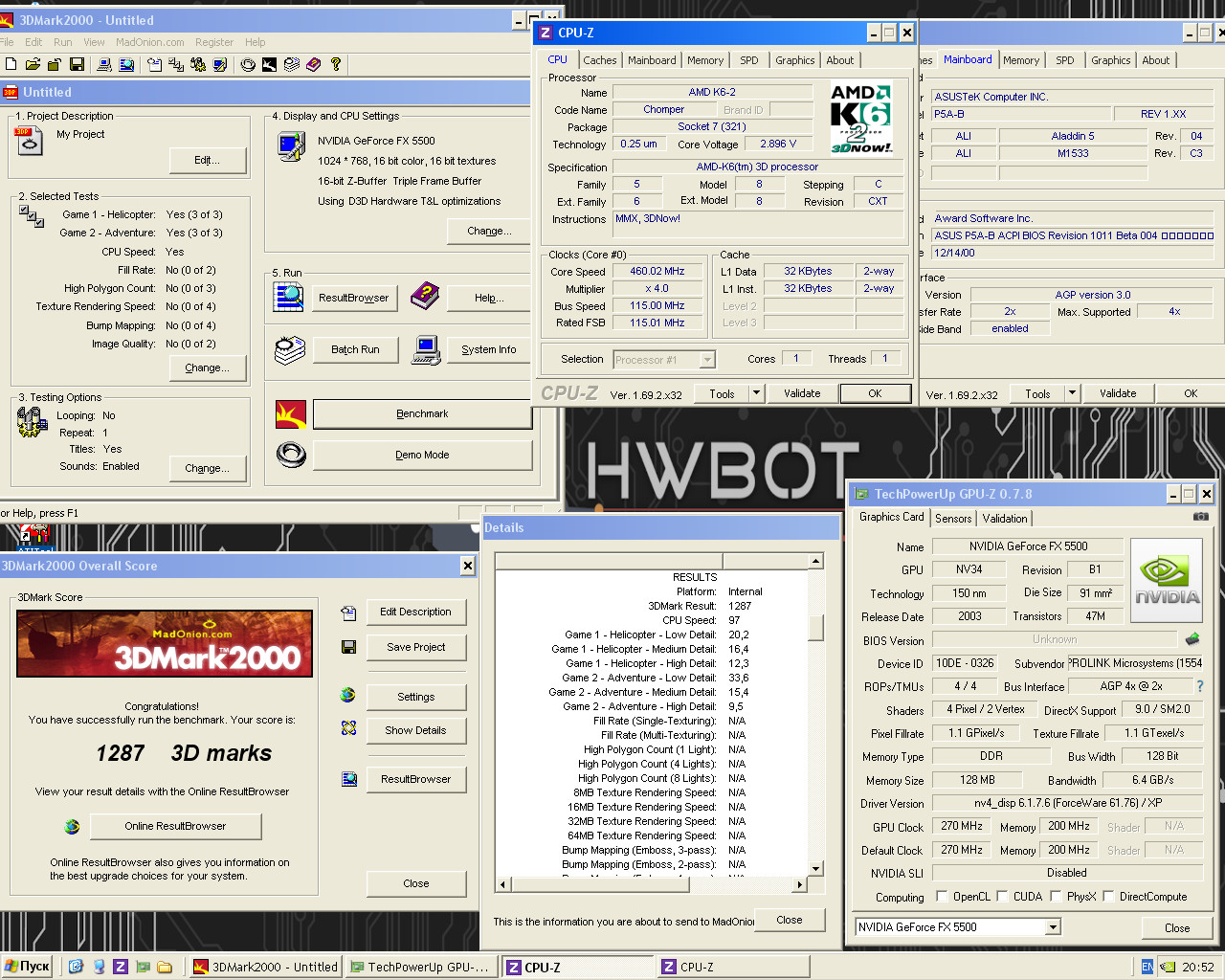
Task: Click the Select Tests checklist toolbar icon
Action: (x=176, y=64)
